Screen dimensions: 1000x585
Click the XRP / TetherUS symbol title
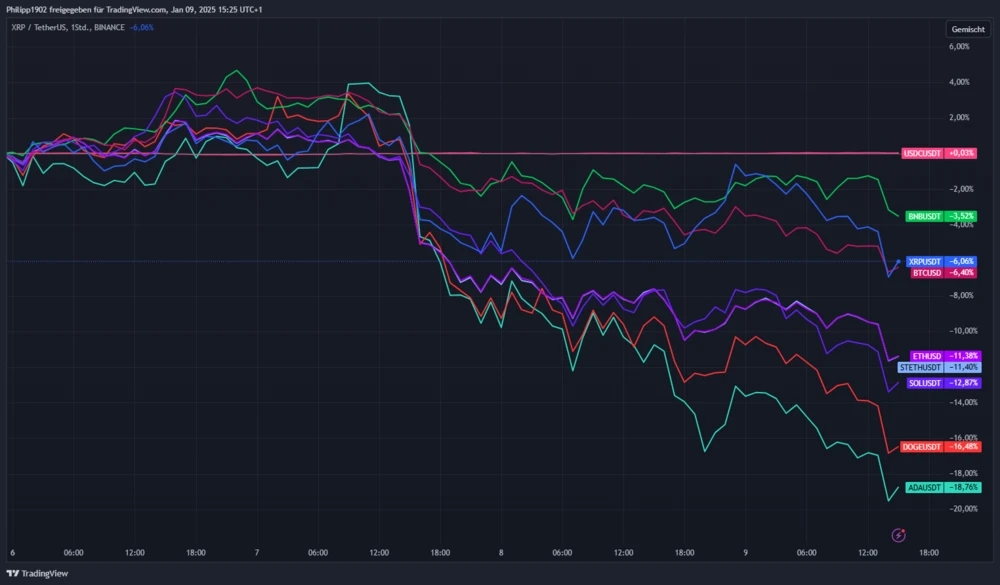(34, 27)
